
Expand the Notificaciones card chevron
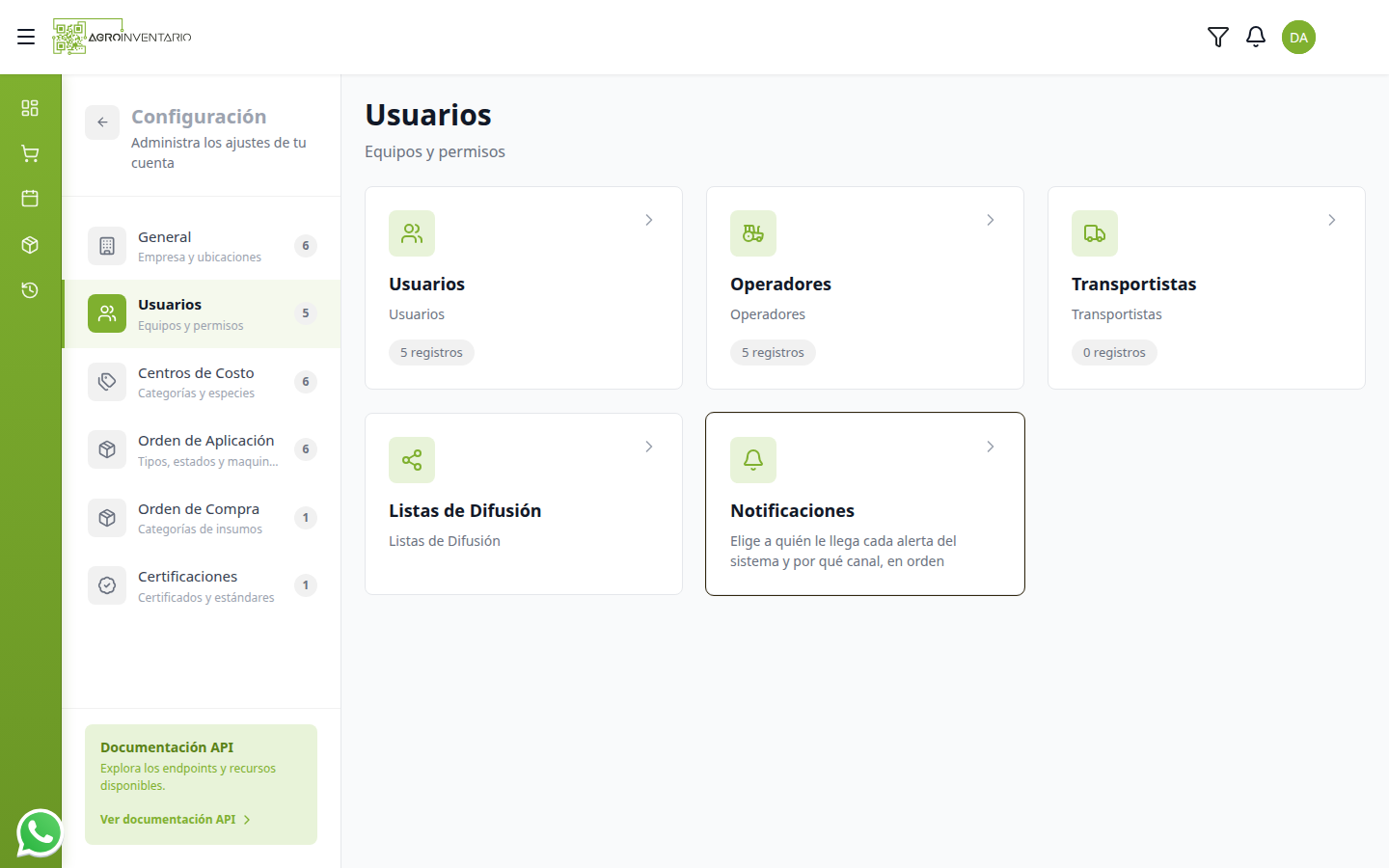[991, 447]
